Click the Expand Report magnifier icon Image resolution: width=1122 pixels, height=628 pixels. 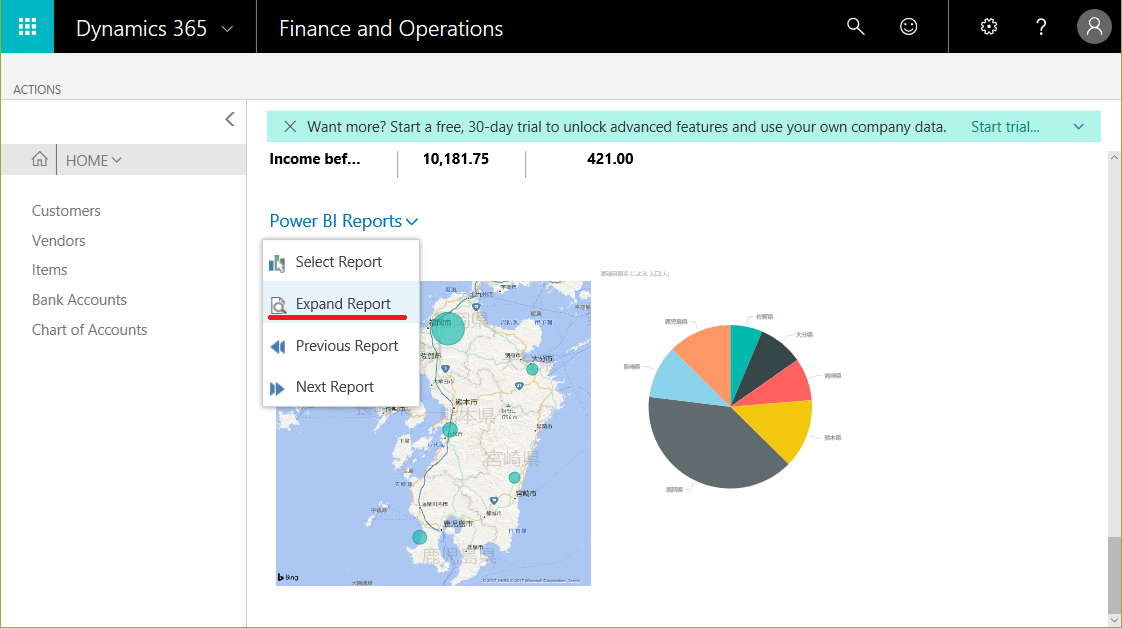[x=278, y=305]
